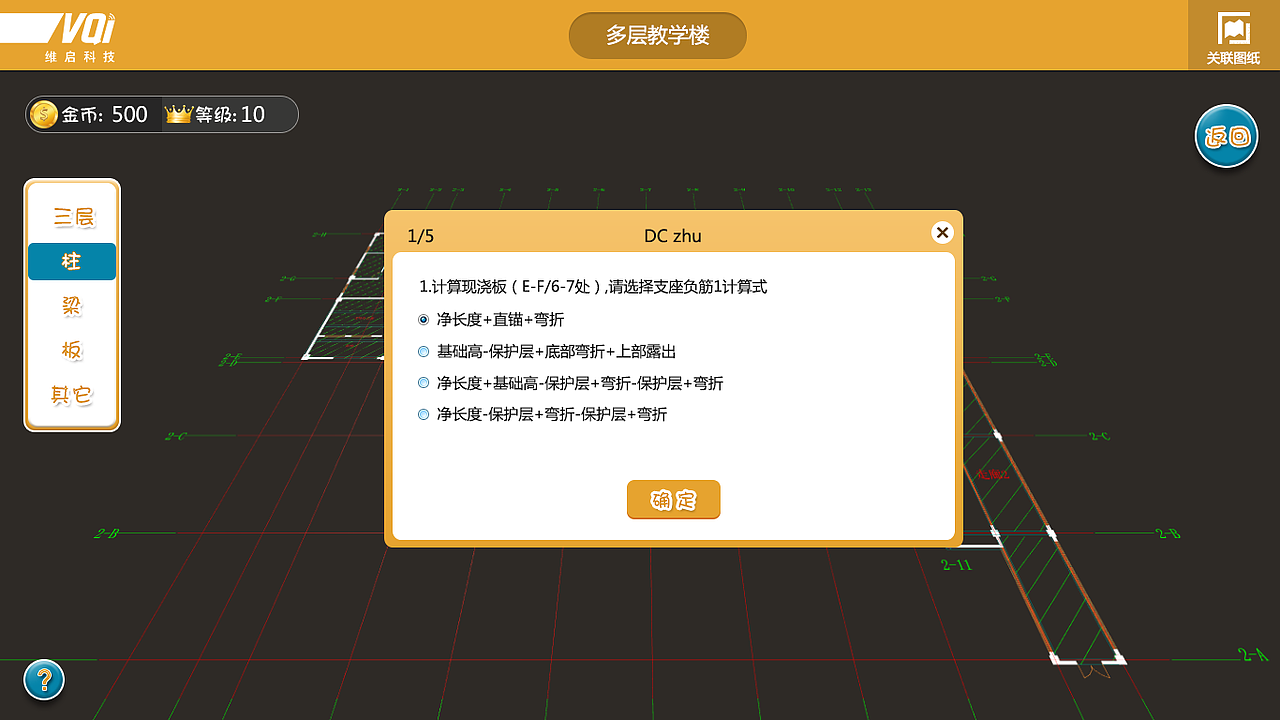Open the 关联图纸 linked drawings icon
The width and height of the screenshot is (1280, 720).
(x=1233, y=37)
